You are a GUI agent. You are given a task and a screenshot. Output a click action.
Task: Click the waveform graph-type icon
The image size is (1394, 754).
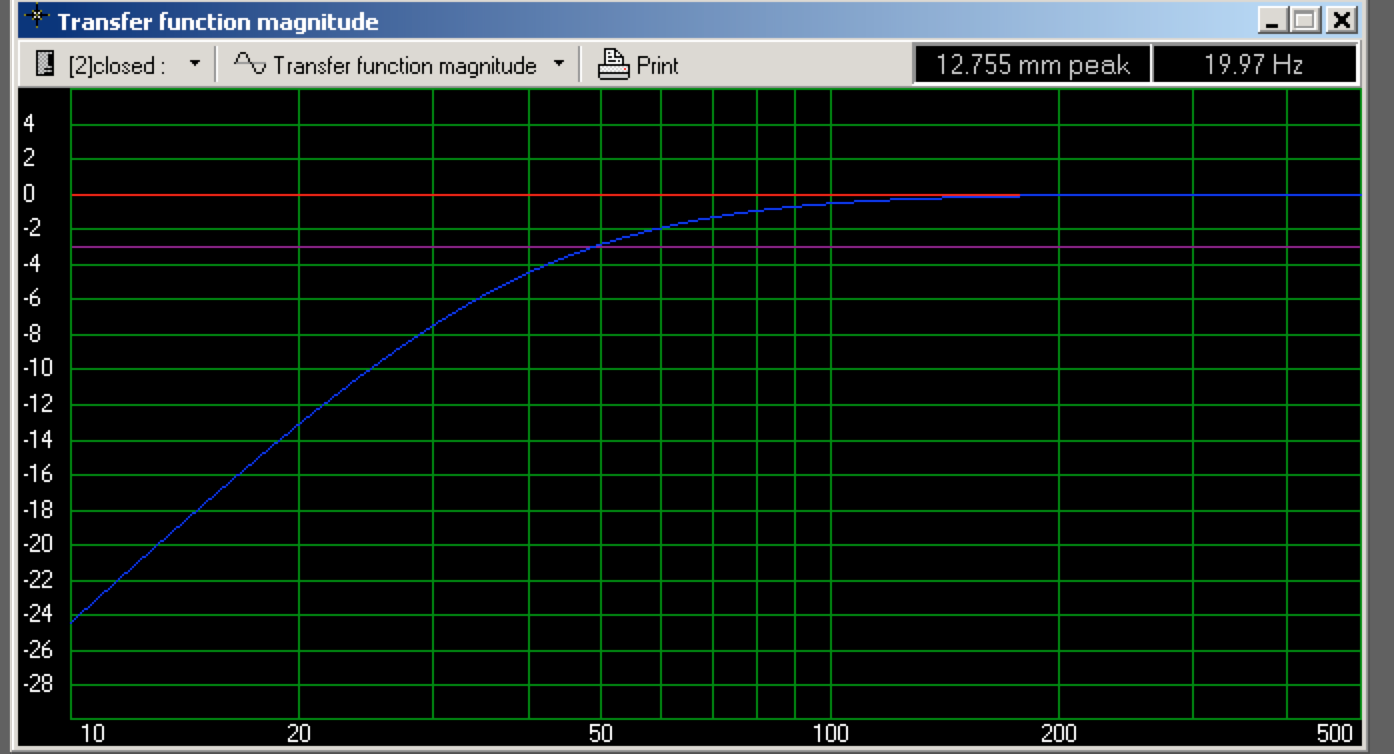coord(249,64)
